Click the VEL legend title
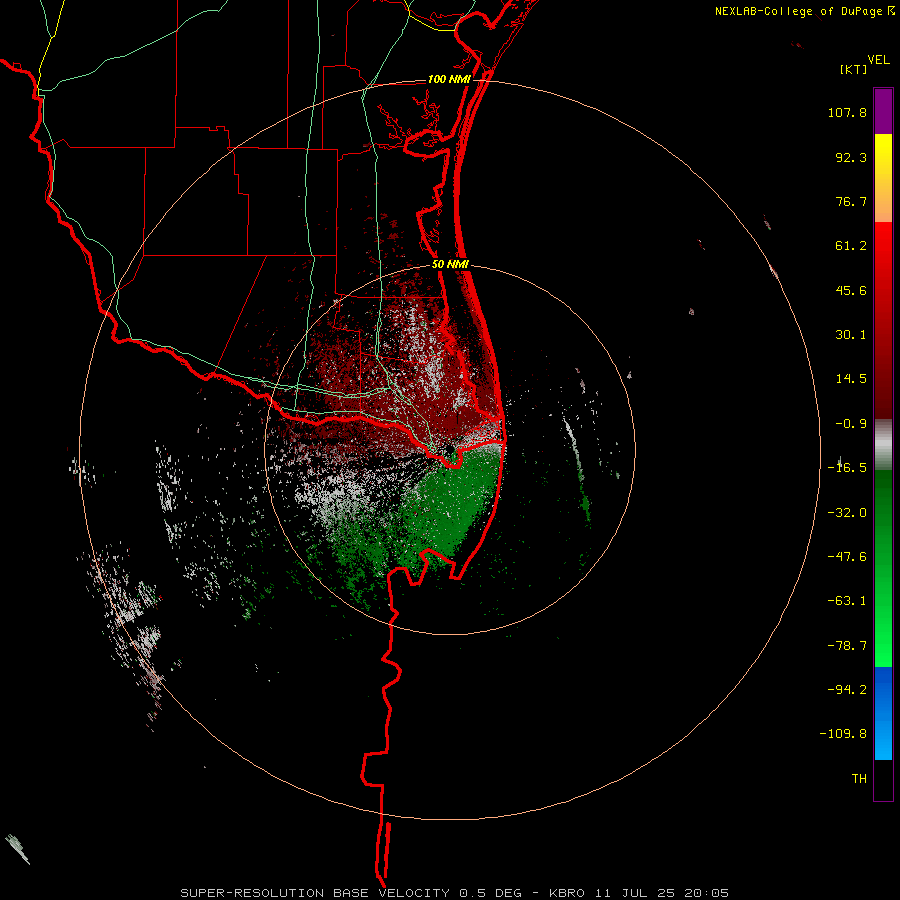900x900 pixels. (x=878, y=60)
